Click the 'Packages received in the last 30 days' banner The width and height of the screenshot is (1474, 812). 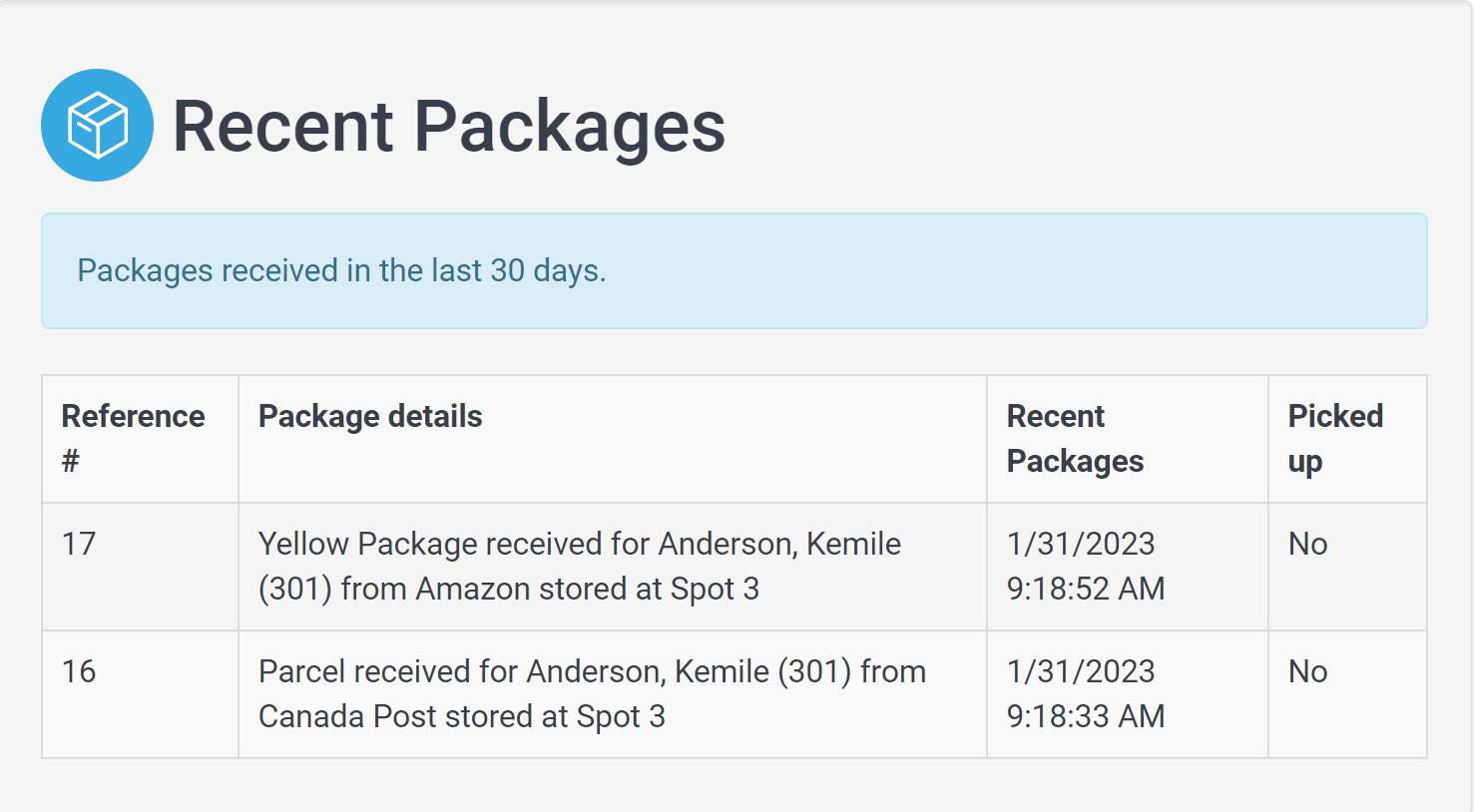pos(734,270)
